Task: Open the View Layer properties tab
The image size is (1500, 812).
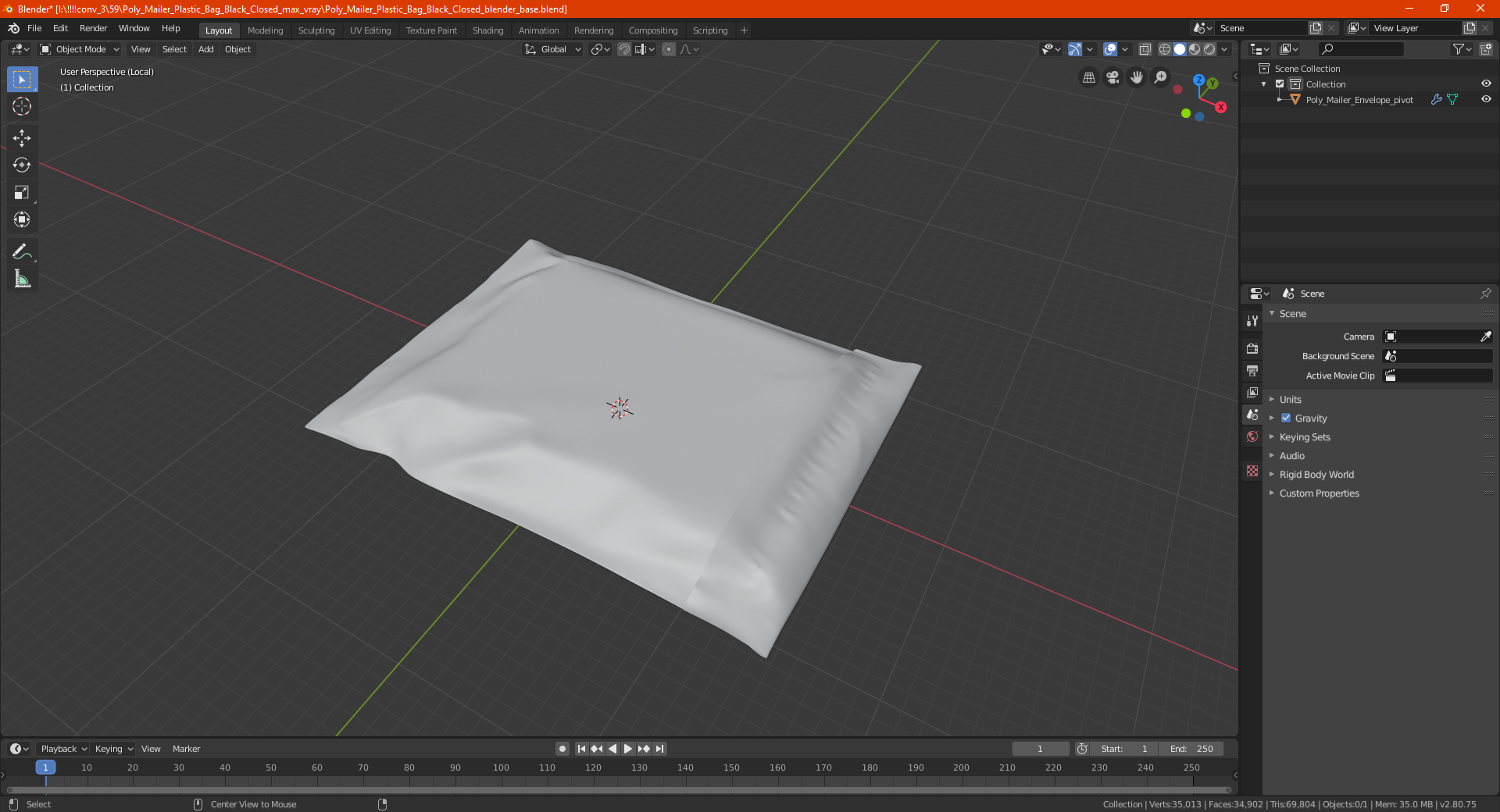Action: pos(1252,392)
